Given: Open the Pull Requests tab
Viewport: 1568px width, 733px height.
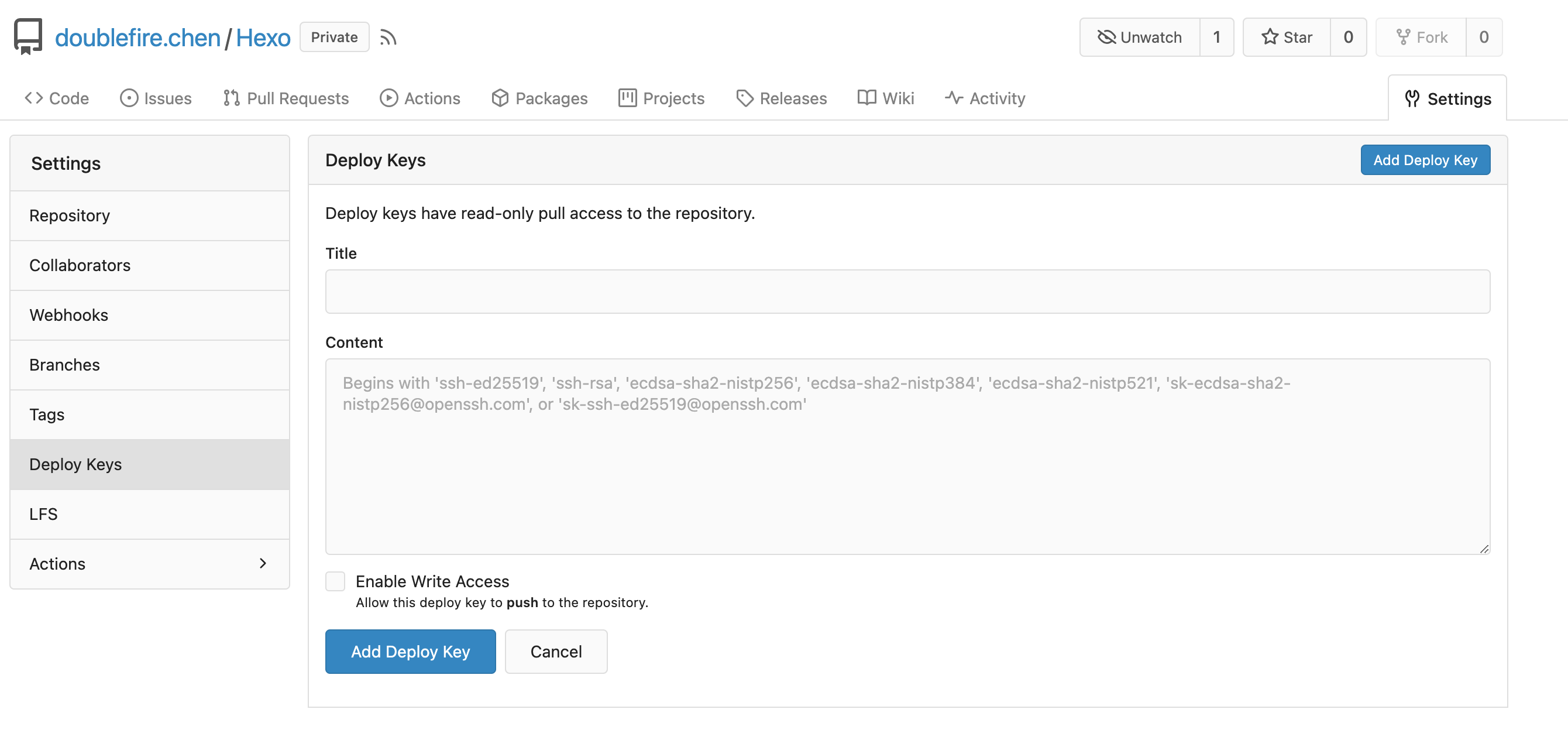Looking at the screenshot, I should click(x=286, y=98).
